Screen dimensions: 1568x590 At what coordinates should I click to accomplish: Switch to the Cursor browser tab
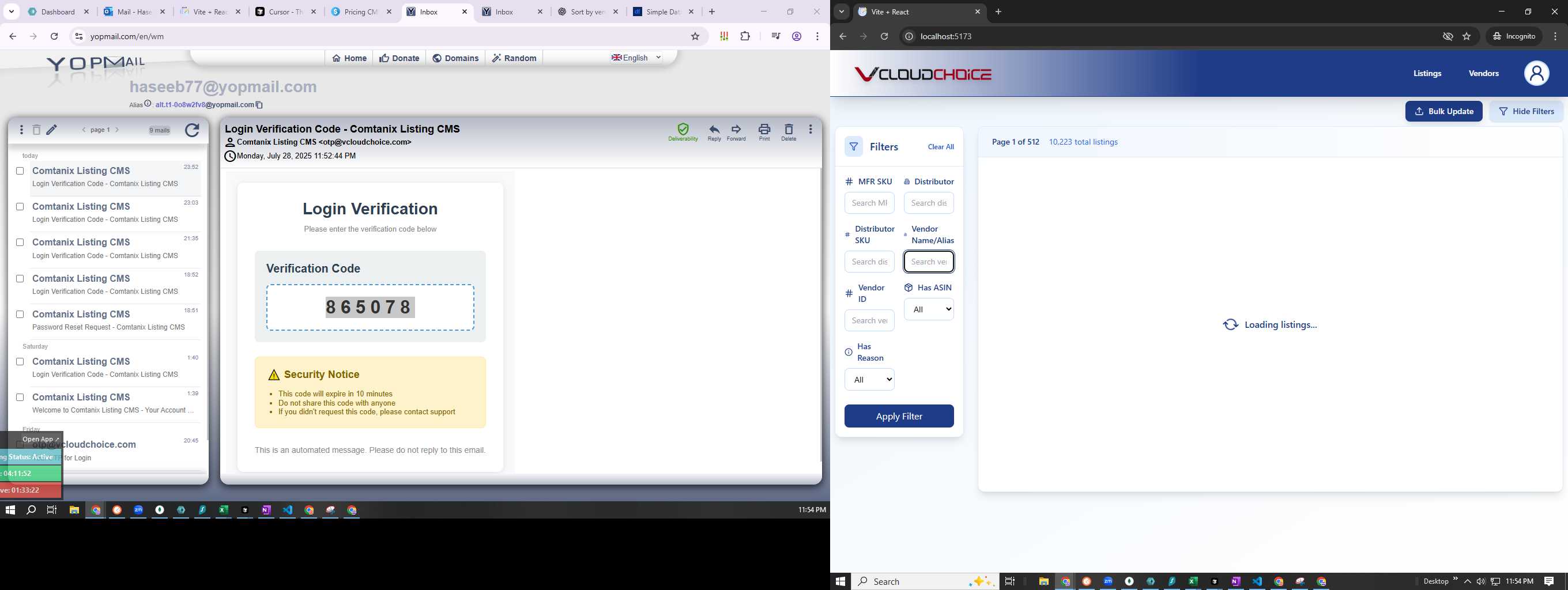pyautogui.click(x=285, y=12)
